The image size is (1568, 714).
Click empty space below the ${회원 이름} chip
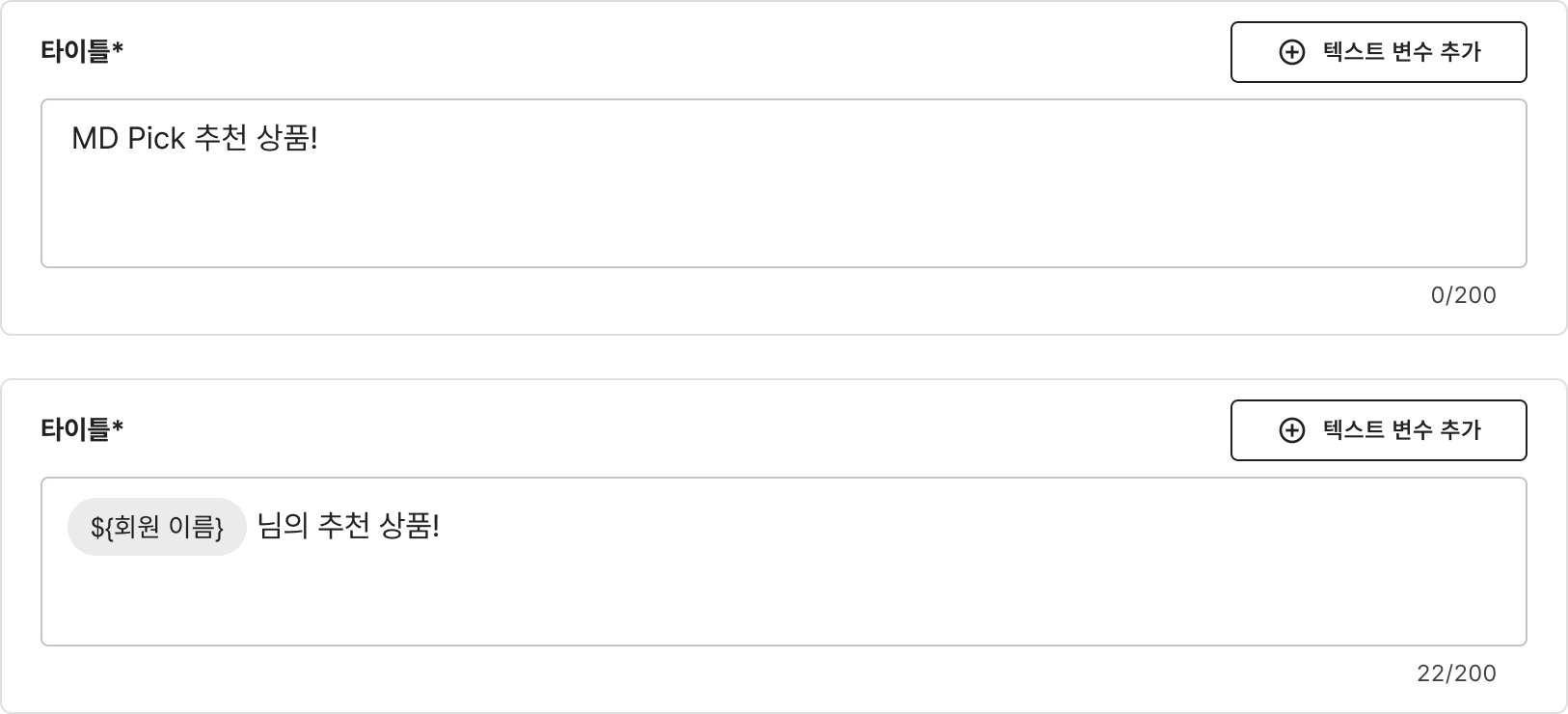[157, 603]
